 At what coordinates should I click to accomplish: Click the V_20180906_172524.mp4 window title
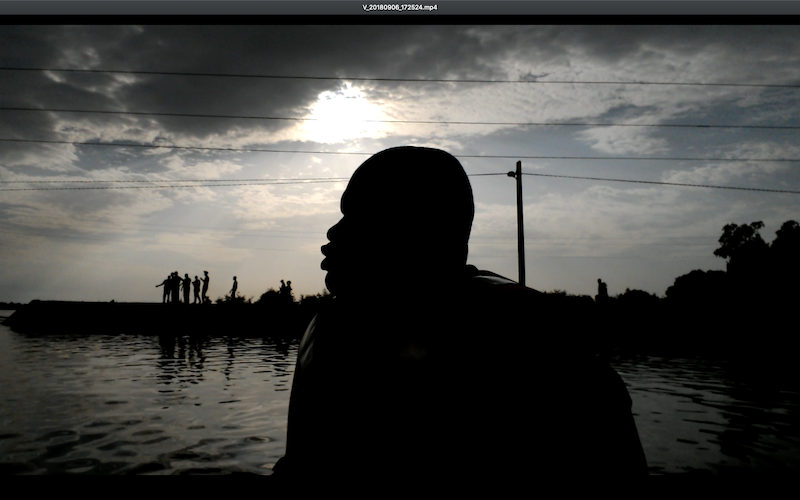pos(399,7)
